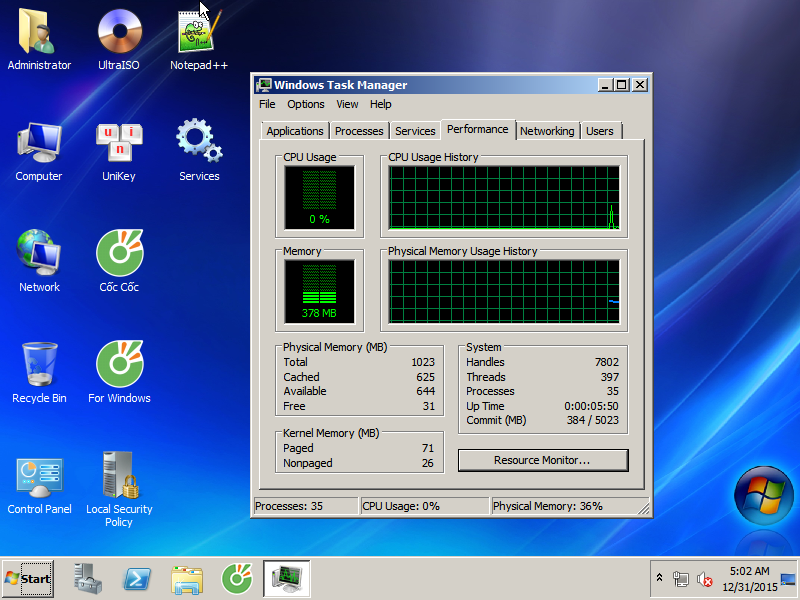Open Cốc Cốc from the taskbar
The width and height of the screenshot is (800, 600).
click(x=237, y=579)
